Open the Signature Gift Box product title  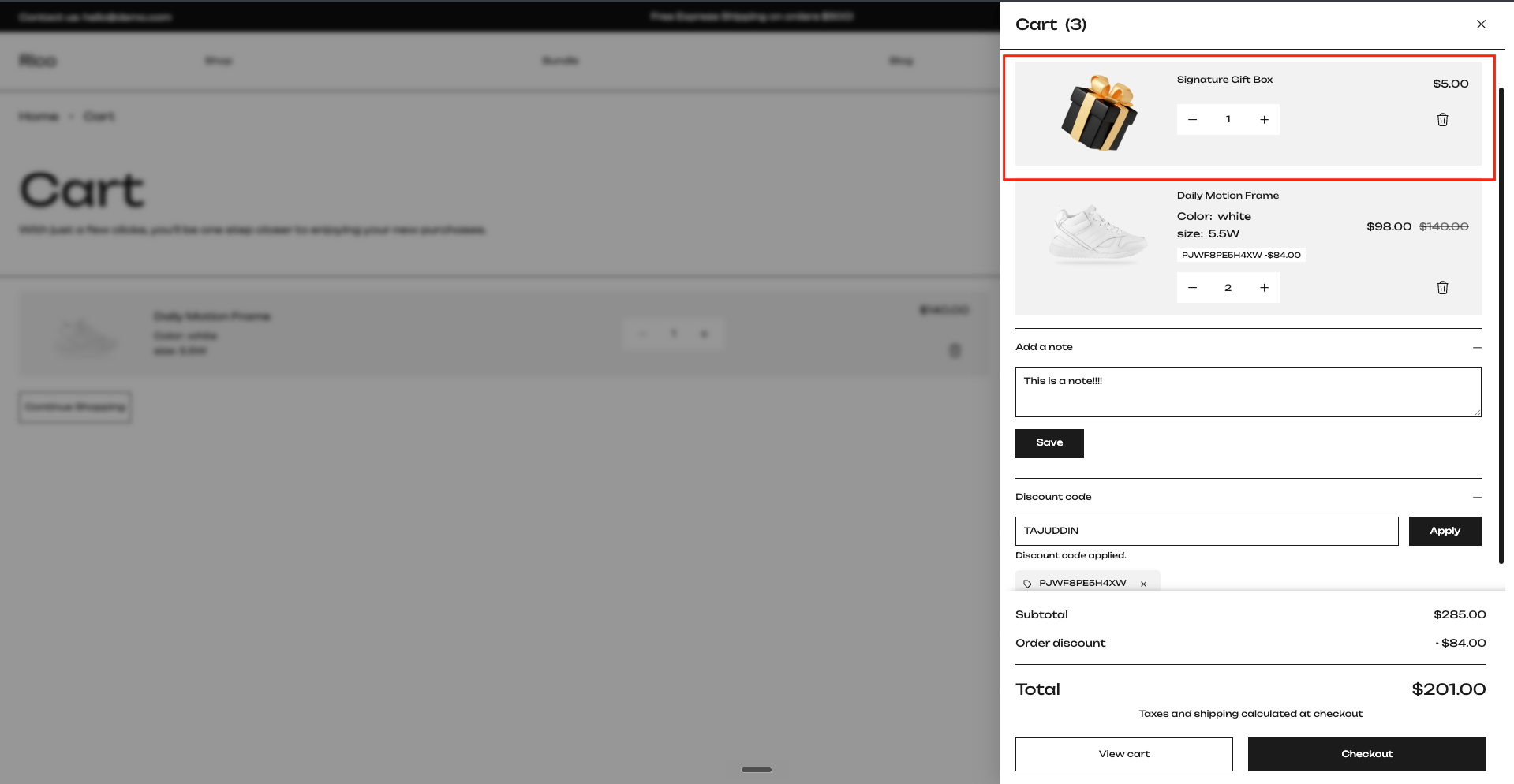(1224, 80)
